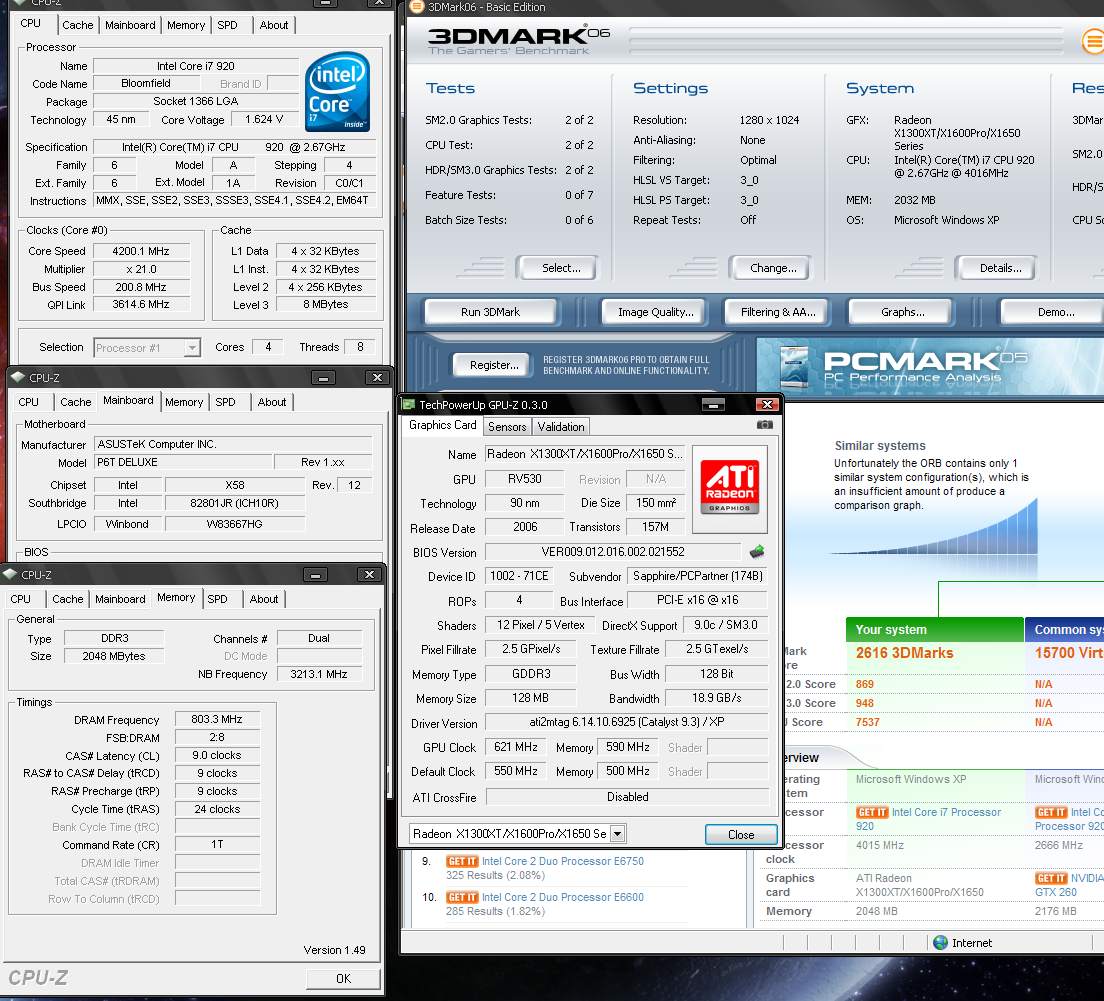The image size is (1104, 1001).
Task: Click the orange 3DMark menu icon at top right
Action: (1092, 41)
